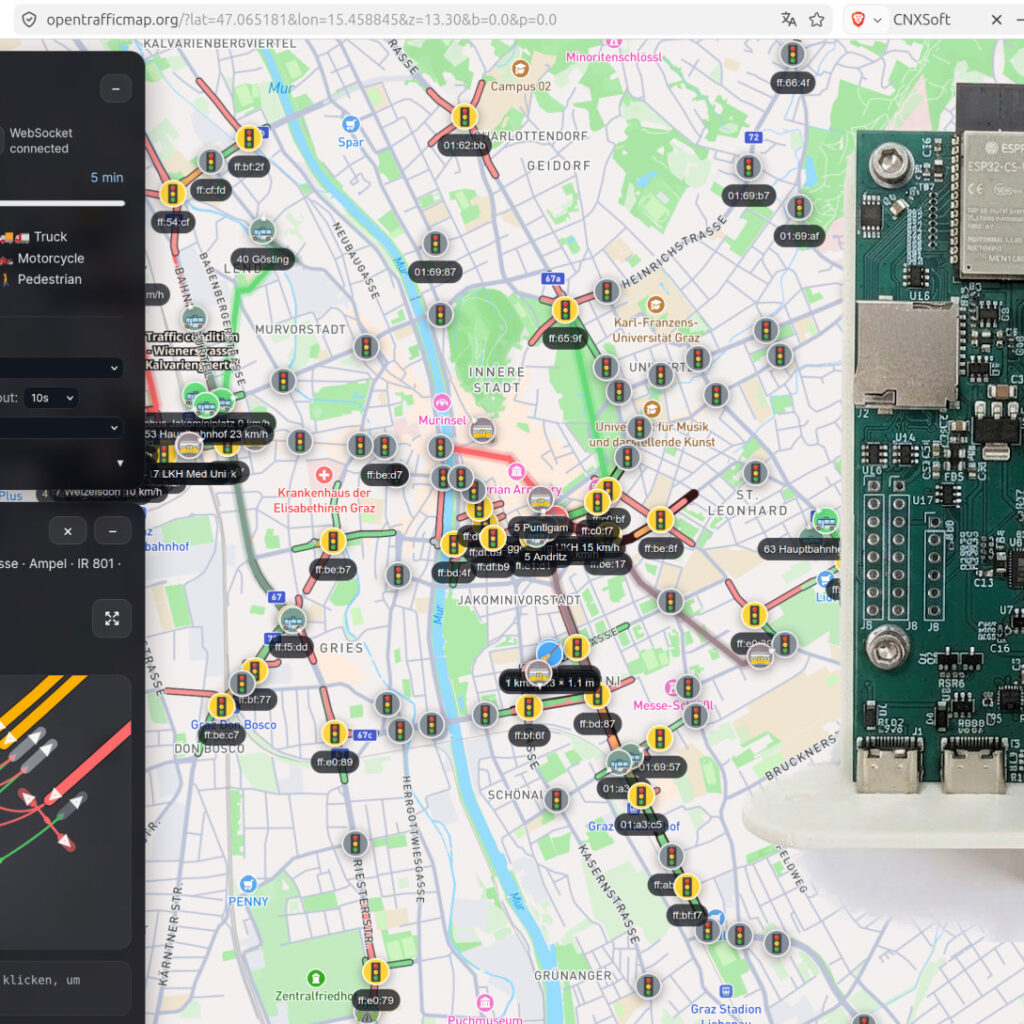Viewport: 1024px width, 1024px height.
Task: Collapse the top control panel with the minus button
Action: [x=116, y=88]
